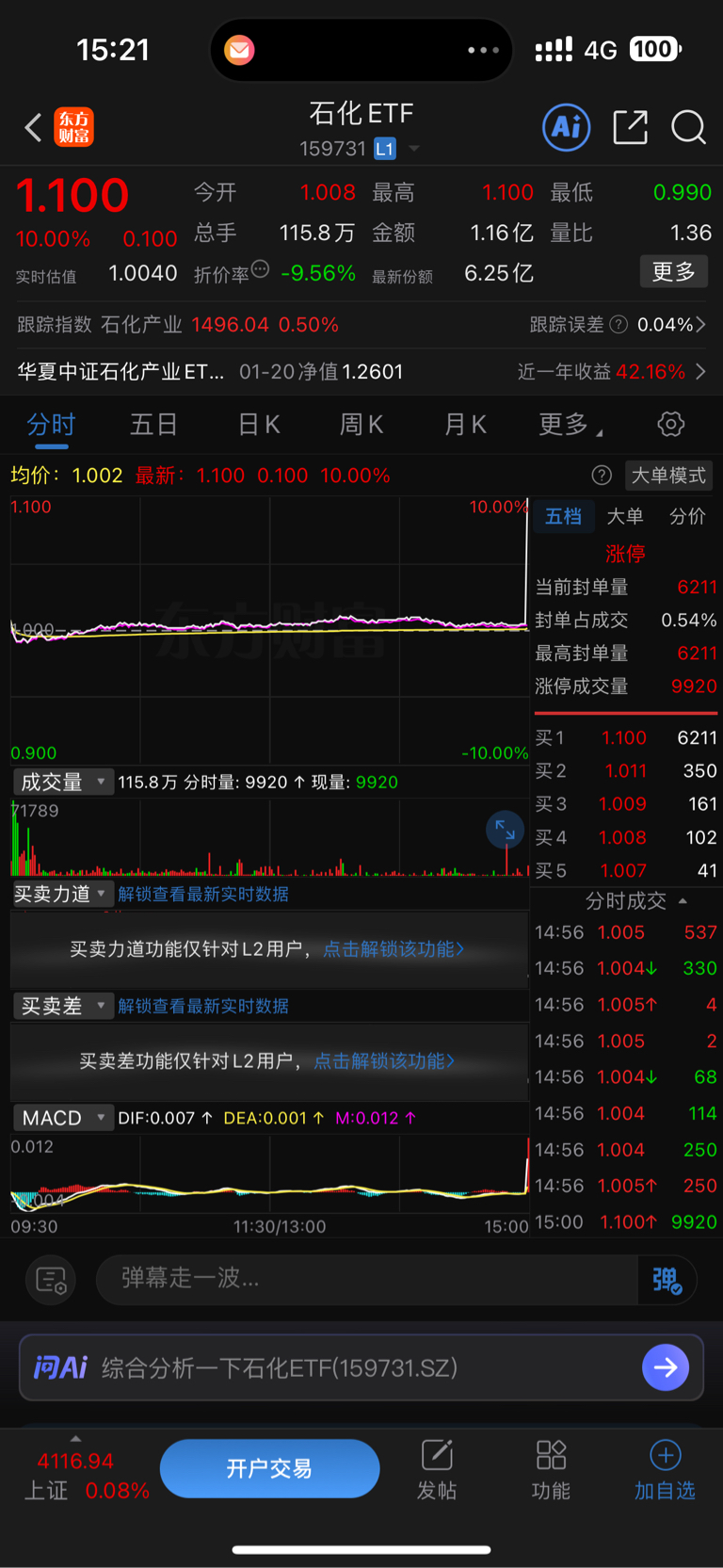
Task: Select the 分时 chart tab
Action: tap(51, 425)
